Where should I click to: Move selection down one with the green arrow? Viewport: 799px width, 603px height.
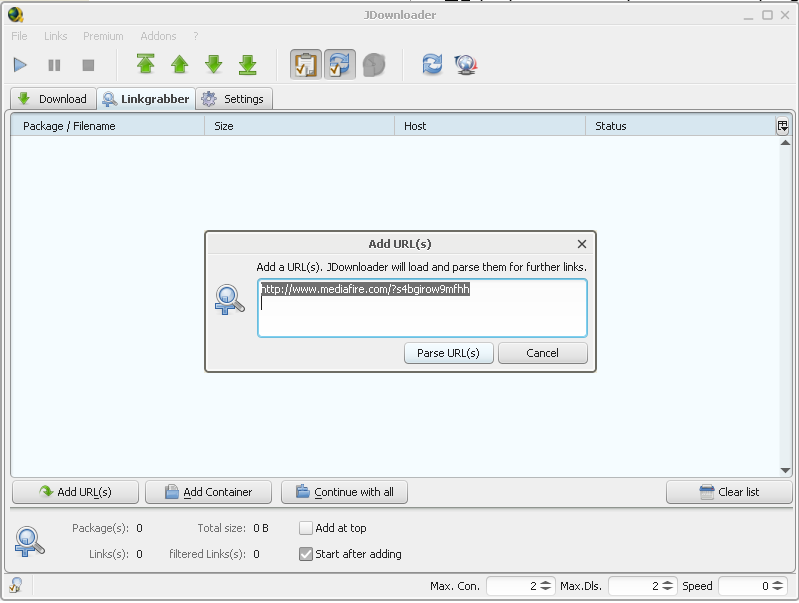click(x=214, y=64)
